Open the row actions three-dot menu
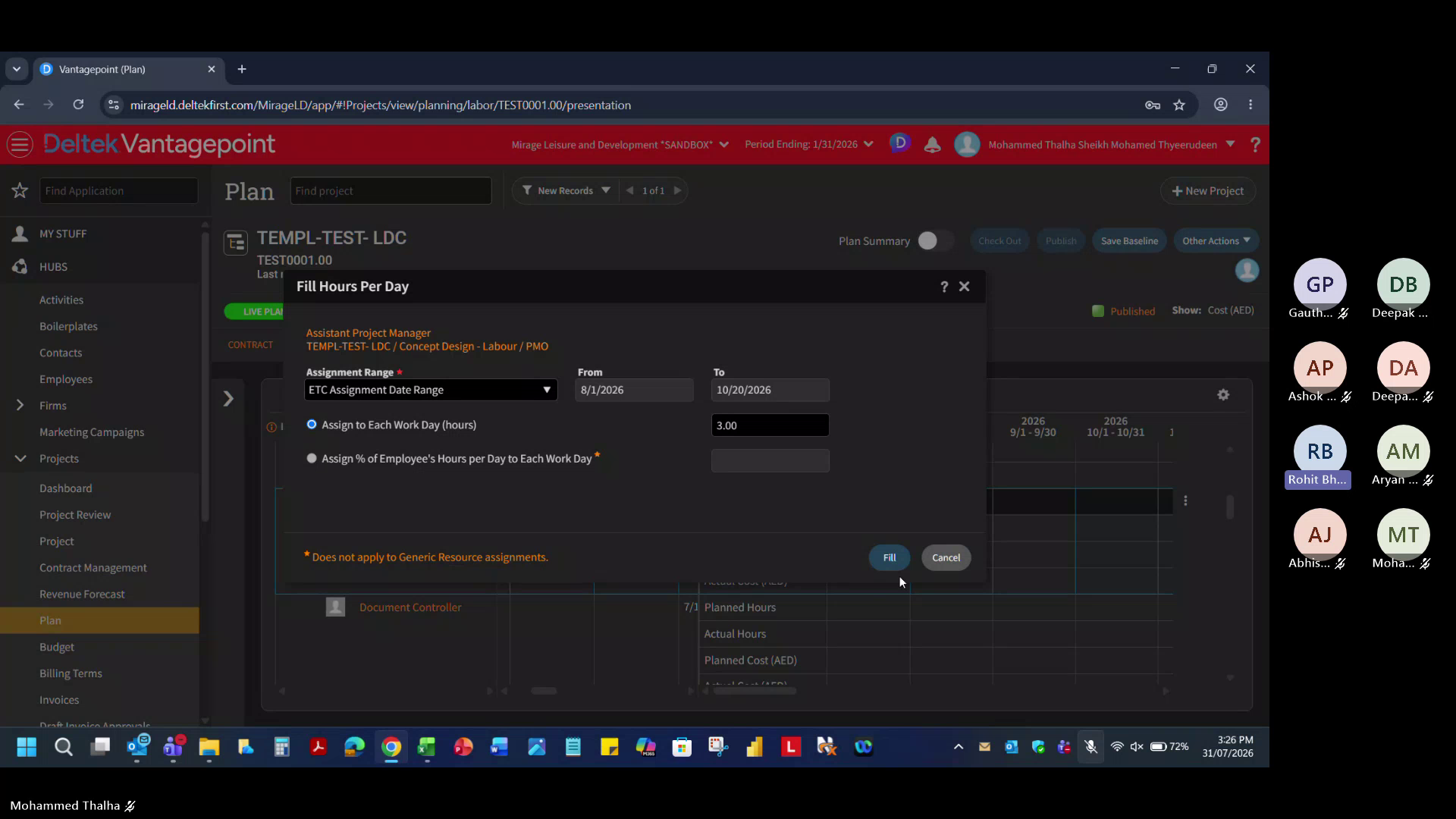This screenshot has height=819, width=1456. (1186, 500)
